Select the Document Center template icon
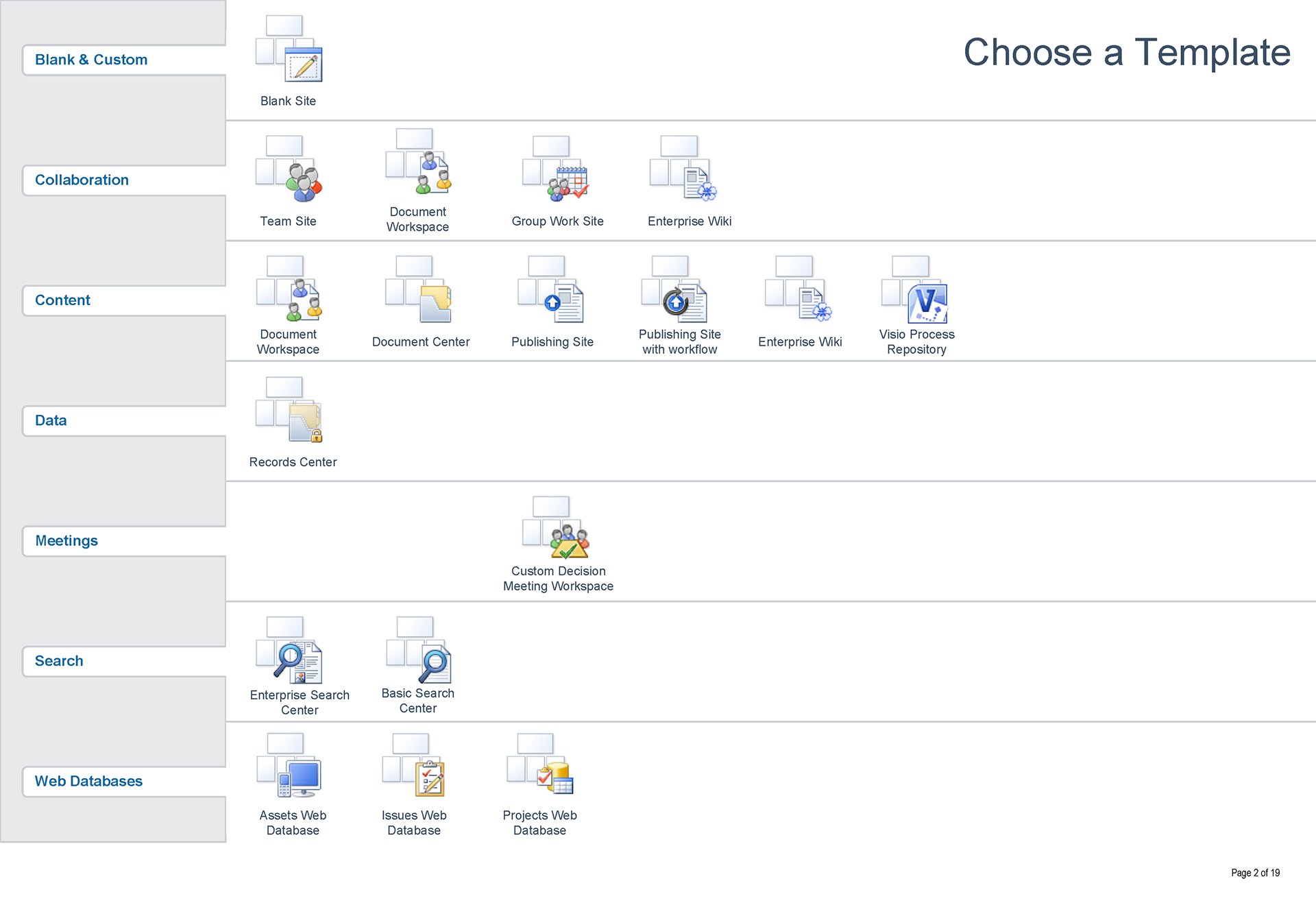The image size is (1316, 903). tap(419, 290)
